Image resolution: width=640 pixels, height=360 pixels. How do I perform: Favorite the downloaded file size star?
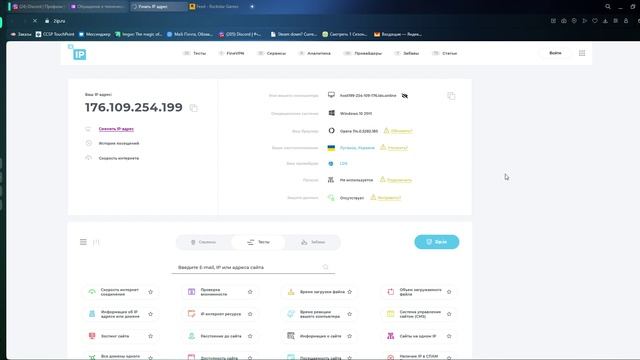[x=449, y=292]
